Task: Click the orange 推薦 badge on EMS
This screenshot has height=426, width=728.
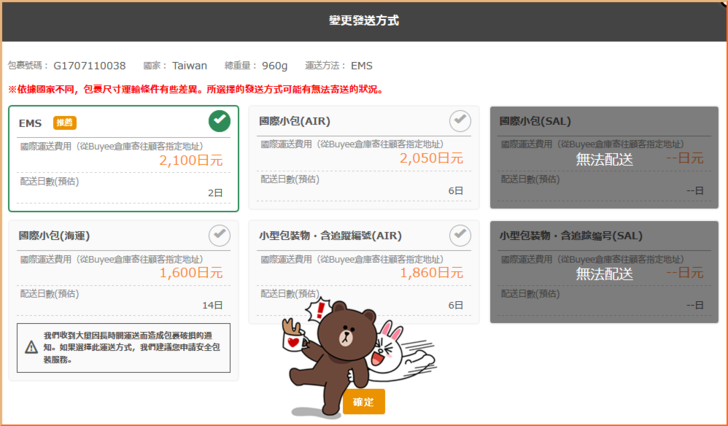Action: pos(65,123)
